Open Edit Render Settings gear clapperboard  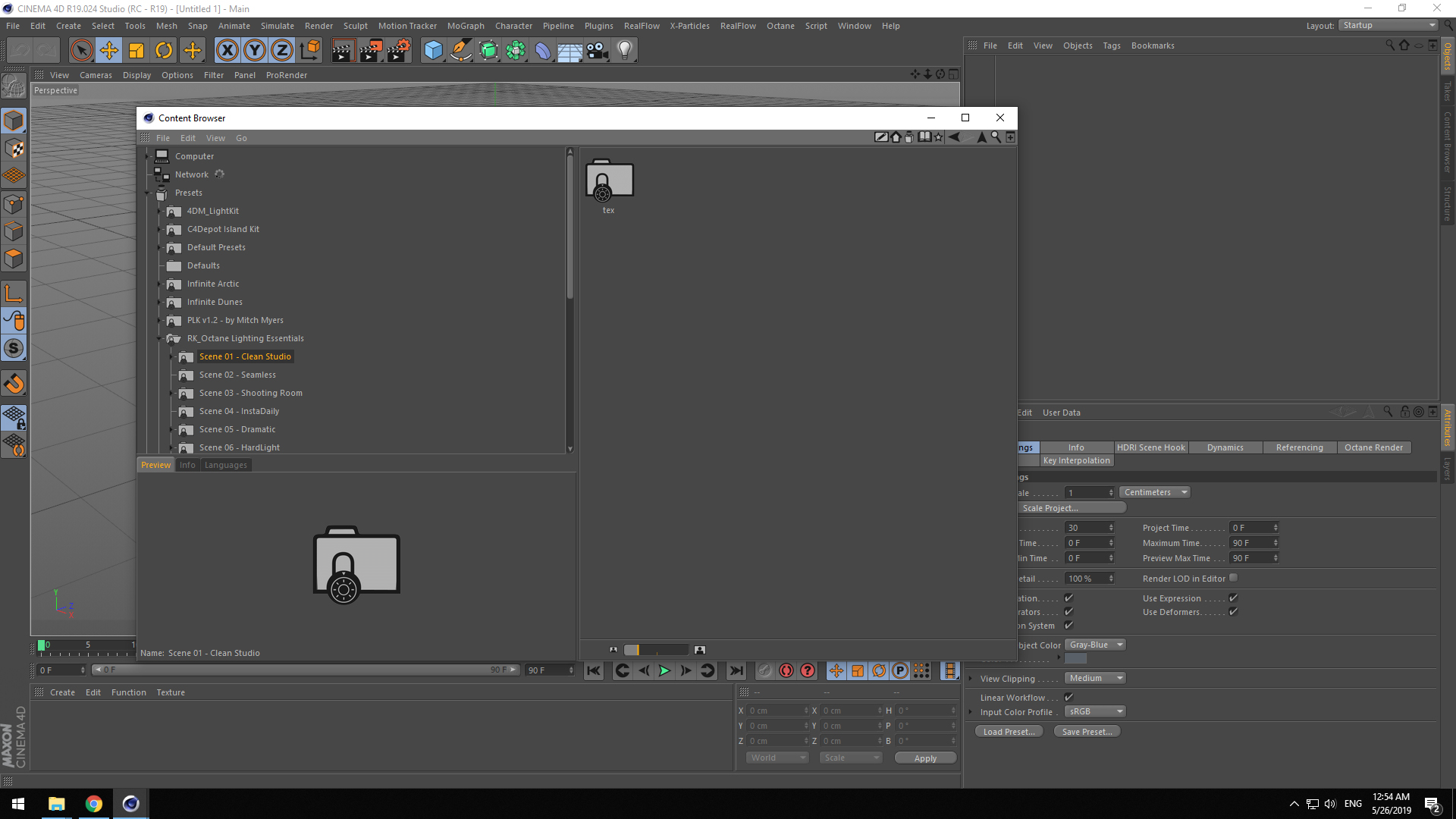coord(399,51)
